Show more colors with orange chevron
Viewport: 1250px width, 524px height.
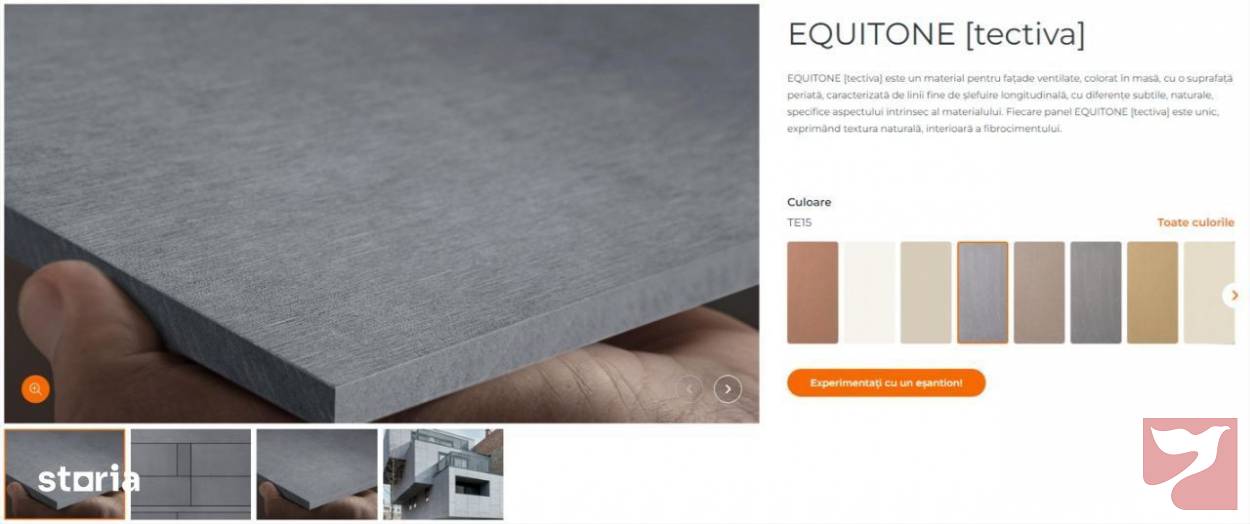[x=1234, y=295]
